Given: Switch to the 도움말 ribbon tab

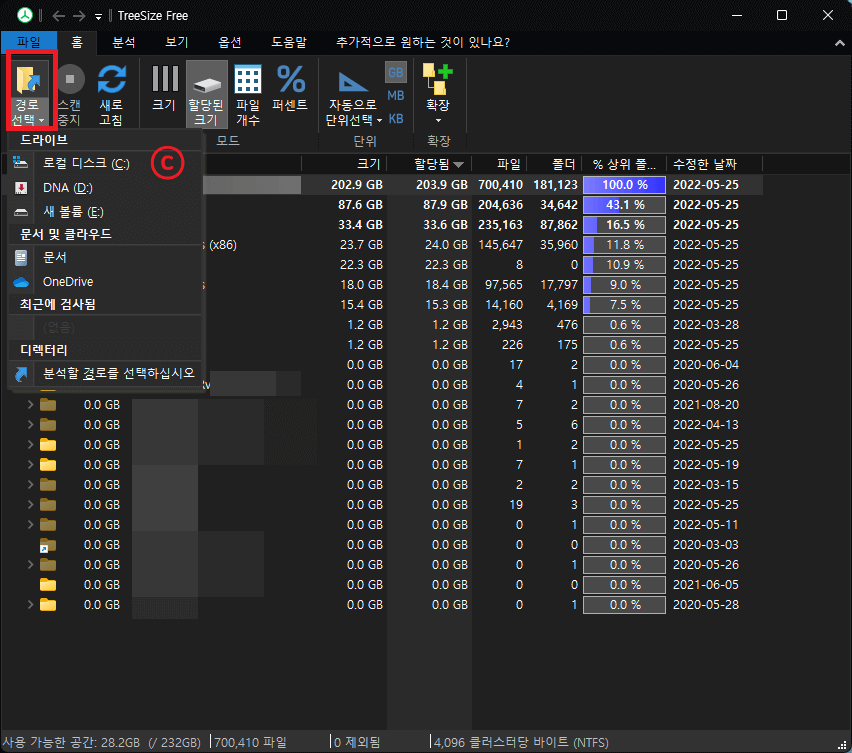Looking at the screenshot, I should 289,42.
